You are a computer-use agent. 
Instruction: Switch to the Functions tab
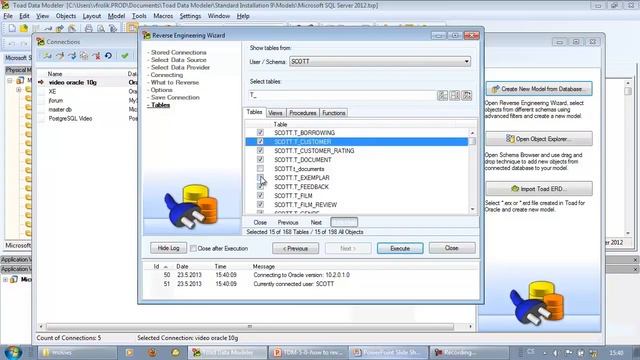click(333, 113)
